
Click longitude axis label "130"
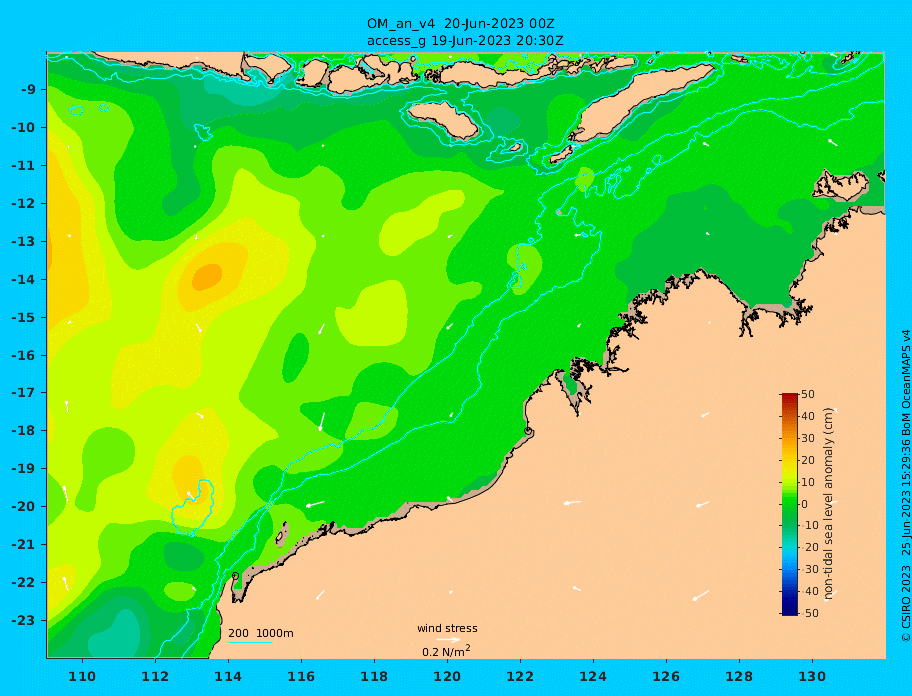click(x=812, y=676)
